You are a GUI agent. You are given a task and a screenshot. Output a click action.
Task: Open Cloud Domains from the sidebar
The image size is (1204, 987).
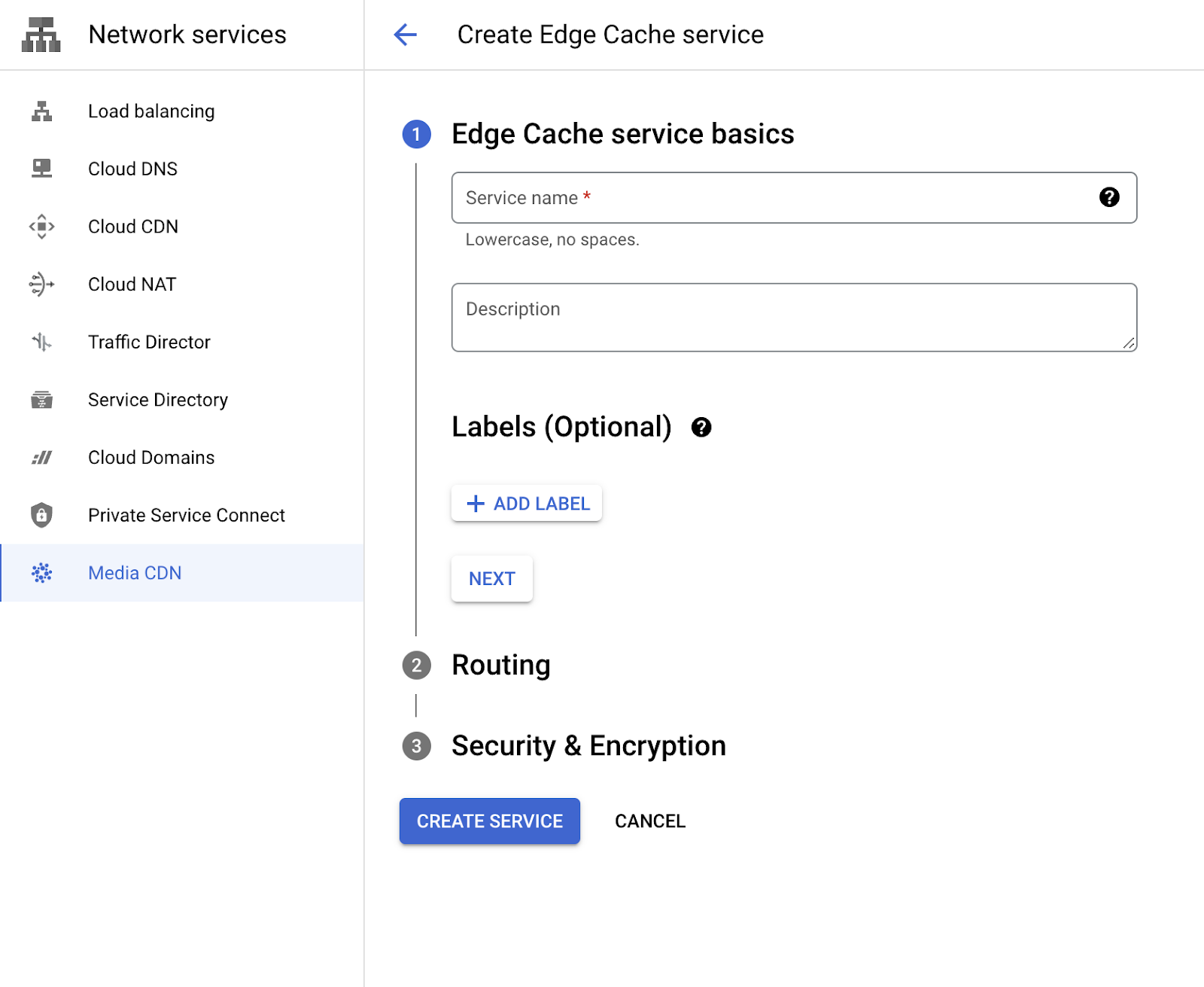(x=151, y=458)
